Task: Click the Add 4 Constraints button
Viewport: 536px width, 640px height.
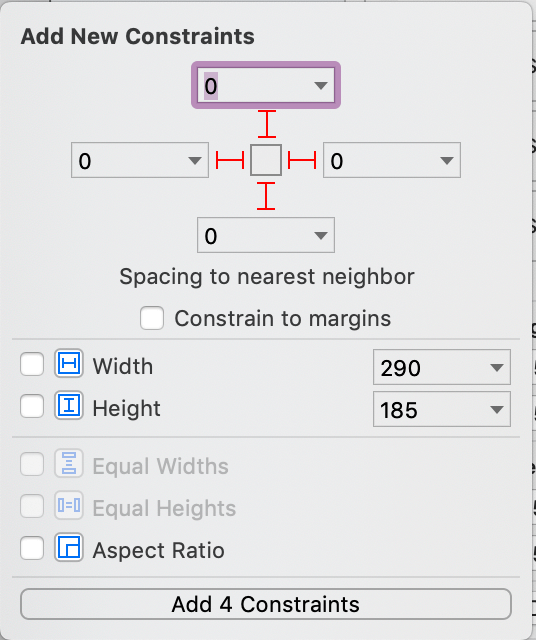Action: click(266, 604)
